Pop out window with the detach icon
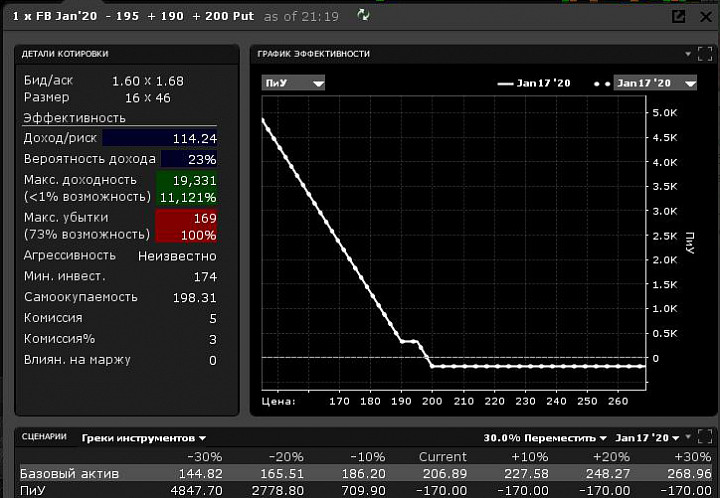 coord(678,17)
